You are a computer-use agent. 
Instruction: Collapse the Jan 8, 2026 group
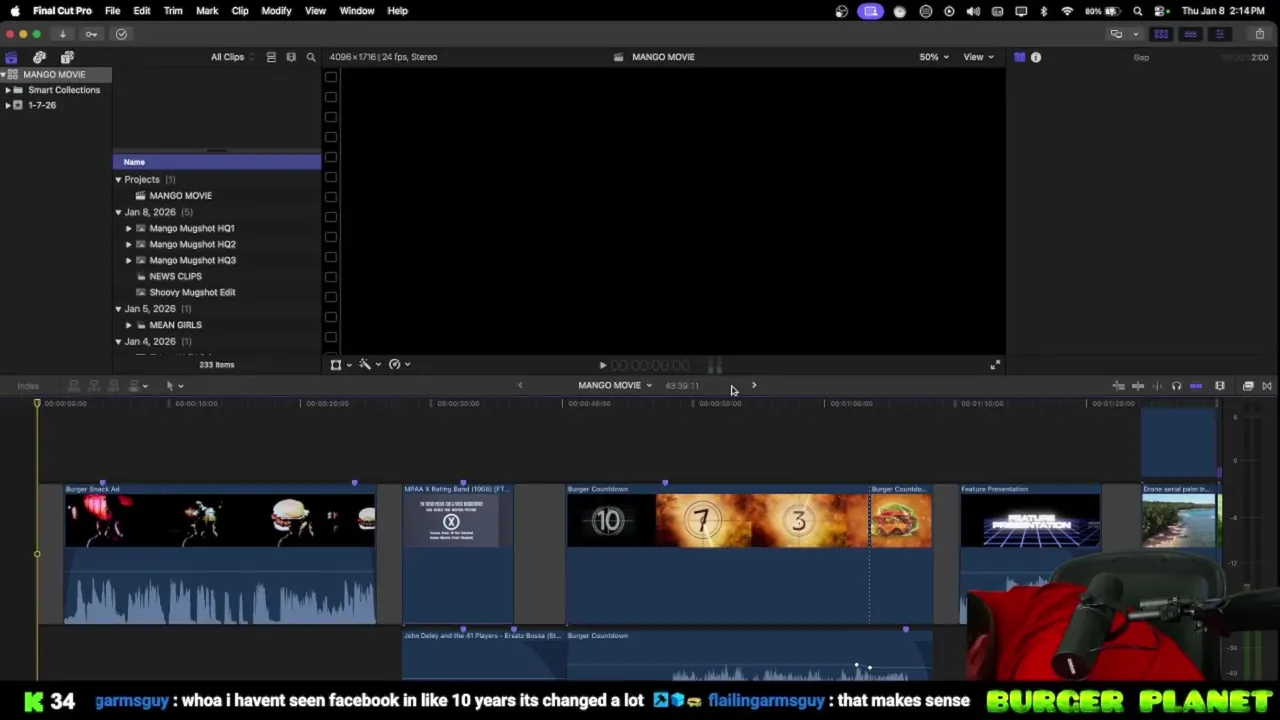point(118,212)
